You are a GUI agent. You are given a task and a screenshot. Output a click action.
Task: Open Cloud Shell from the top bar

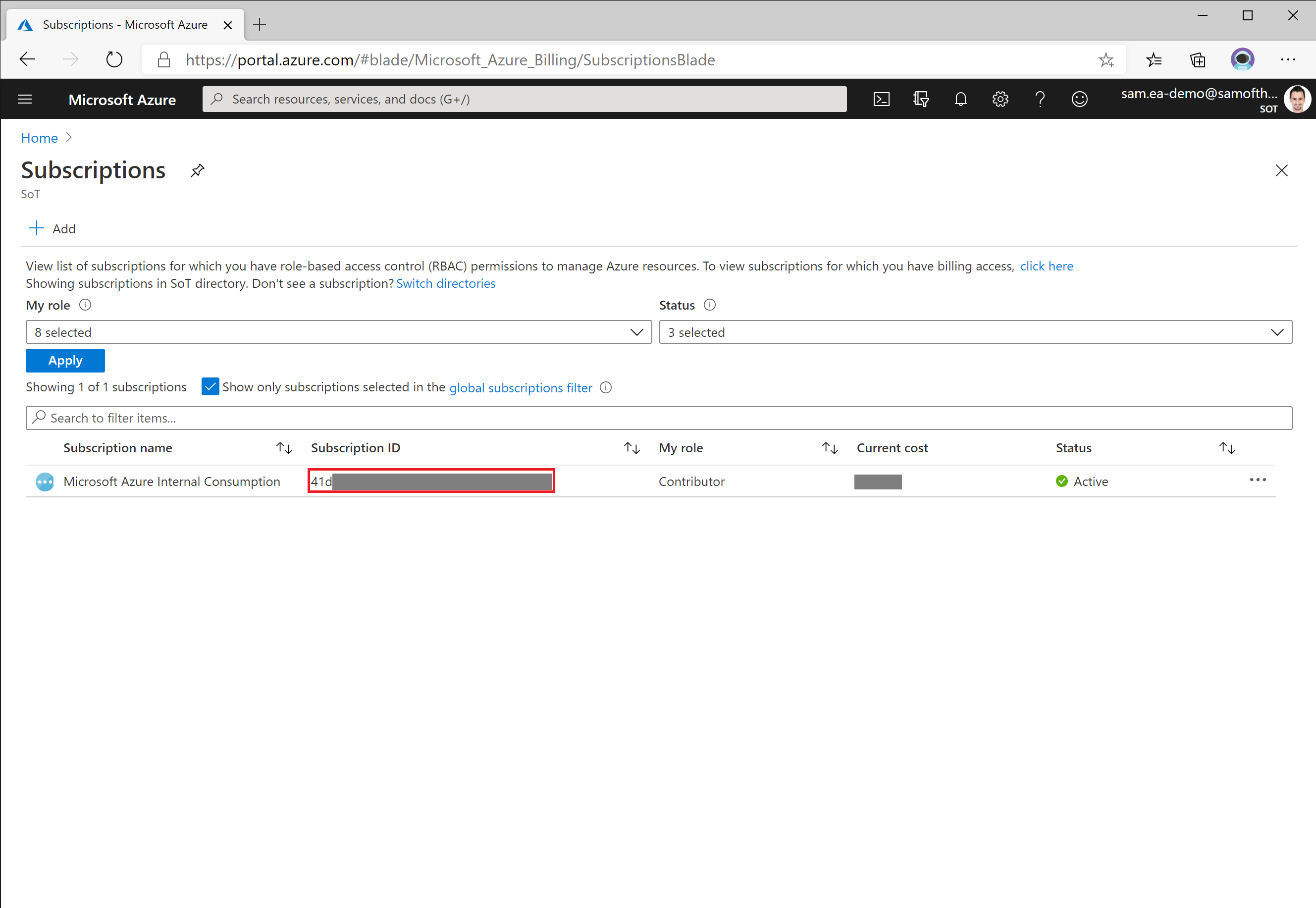(881, 99)
